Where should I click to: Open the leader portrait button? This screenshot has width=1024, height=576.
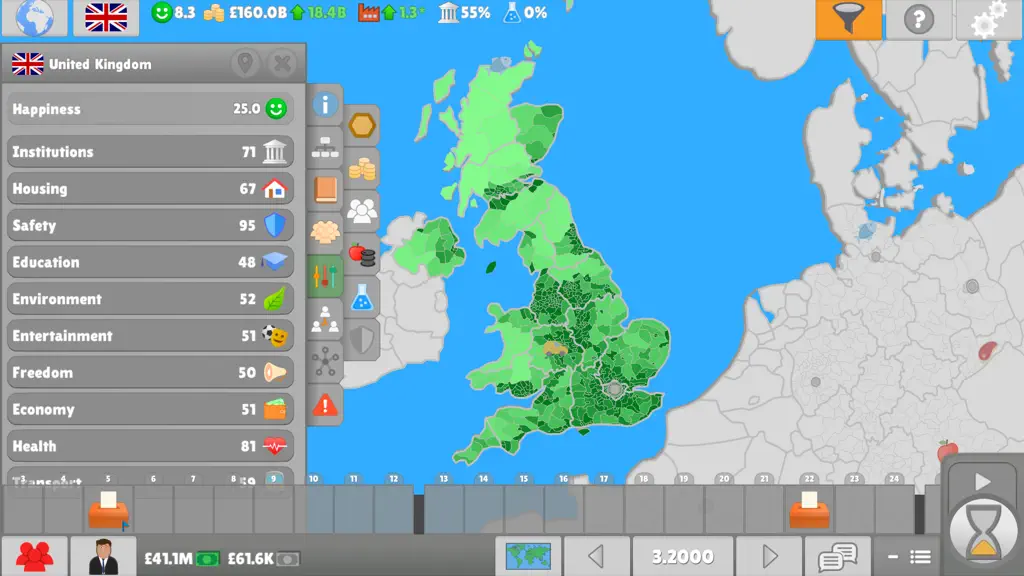[x=103, y=556]
